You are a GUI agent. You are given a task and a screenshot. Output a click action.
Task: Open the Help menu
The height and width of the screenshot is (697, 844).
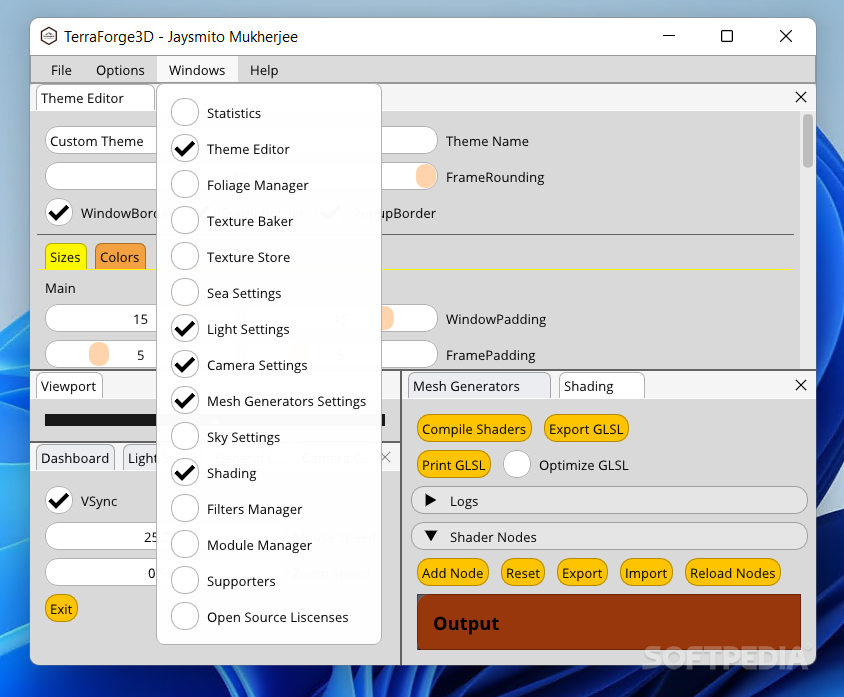pyautogui.click(x=264, y=70)
